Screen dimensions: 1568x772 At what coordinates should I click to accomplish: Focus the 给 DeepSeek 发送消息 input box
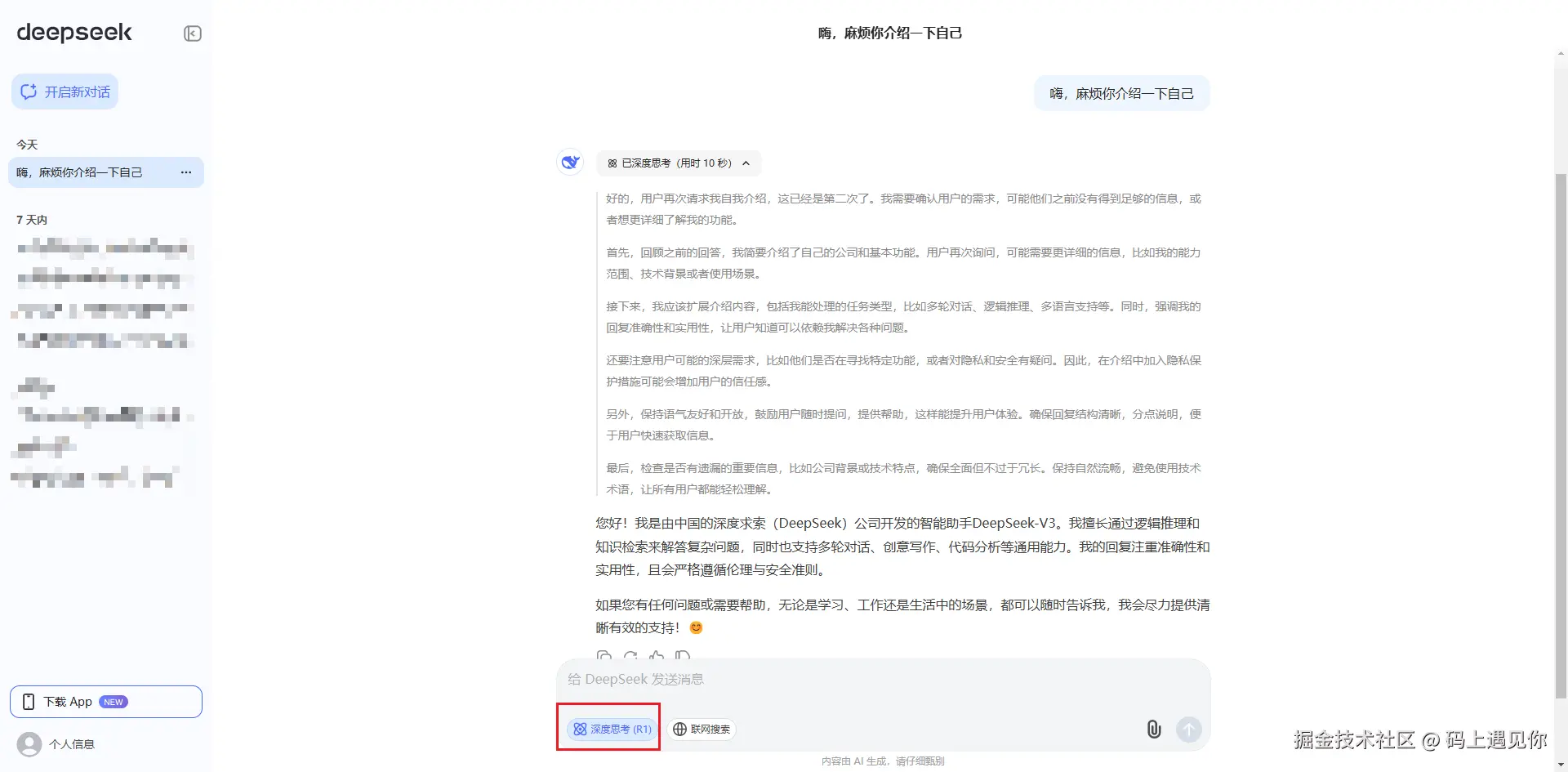pyautogui.click(x=883, y=680)
